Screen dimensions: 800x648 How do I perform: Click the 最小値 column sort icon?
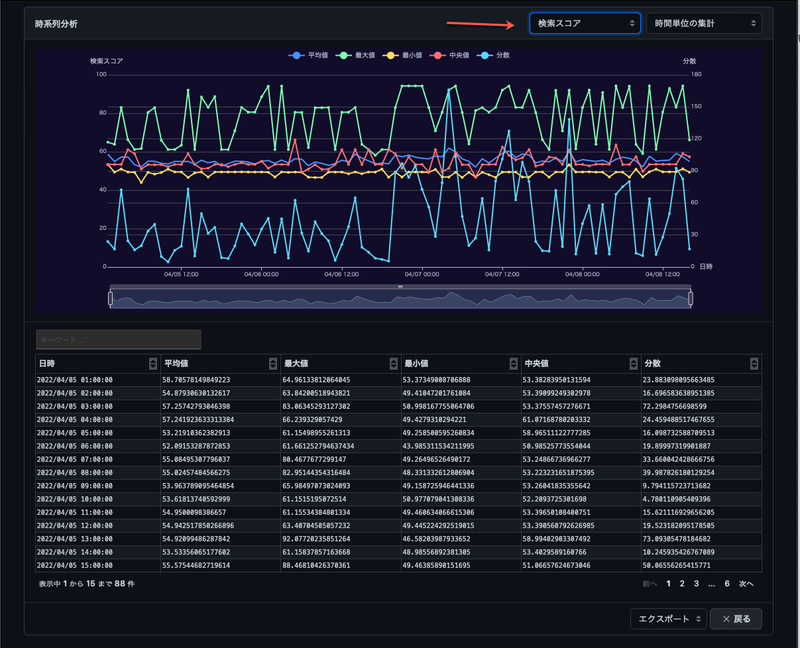click(x=513, y=364)
